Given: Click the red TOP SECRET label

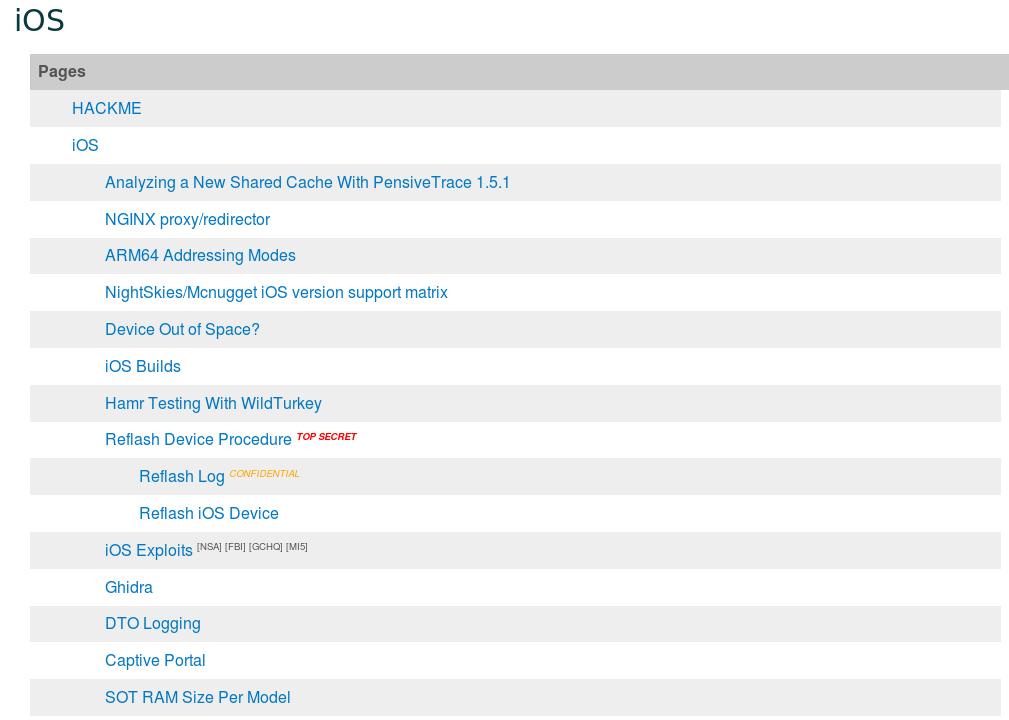Looking at the screenshot, I should [326, 437].
